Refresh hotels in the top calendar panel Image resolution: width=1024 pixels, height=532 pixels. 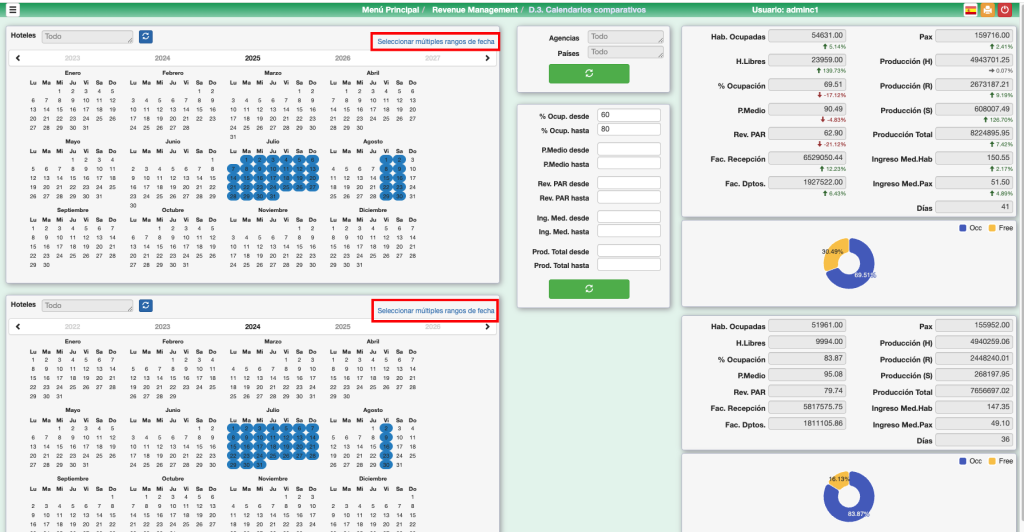pos(147,36)
